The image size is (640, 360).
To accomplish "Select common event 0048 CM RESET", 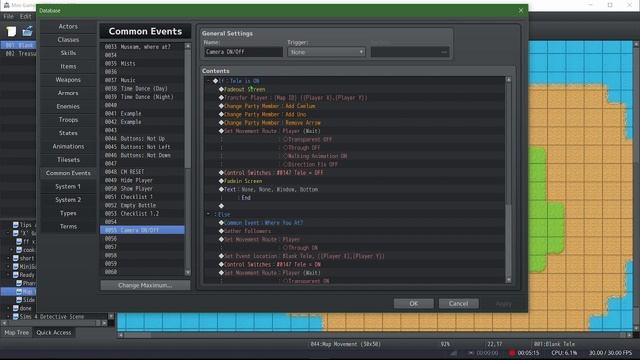I will [x=142, y=172].
